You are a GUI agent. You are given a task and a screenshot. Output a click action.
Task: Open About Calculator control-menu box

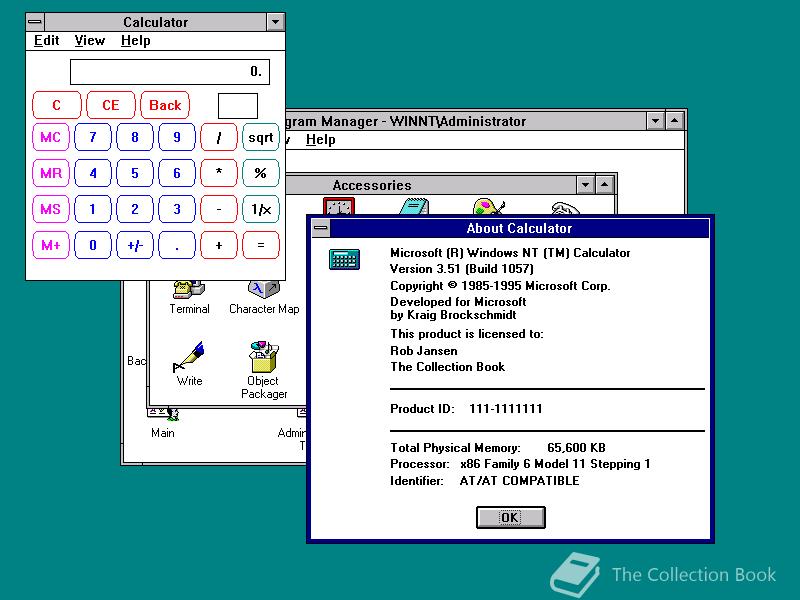(321, 228)
